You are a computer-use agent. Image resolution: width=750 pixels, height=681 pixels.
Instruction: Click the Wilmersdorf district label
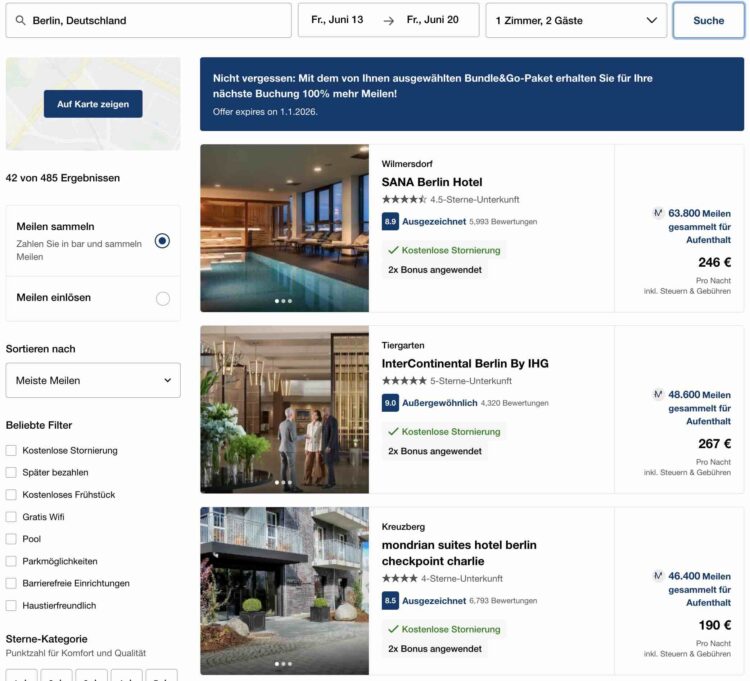(407, 164)
